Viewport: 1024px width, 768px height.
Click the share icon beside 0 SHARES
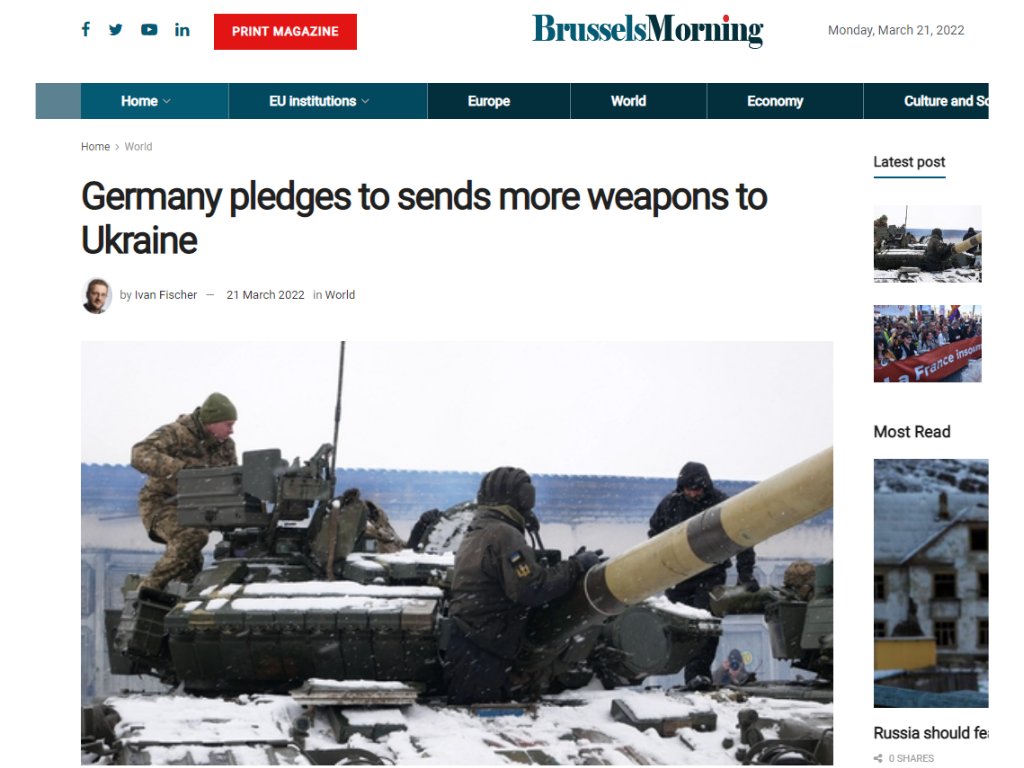click(878, 758)
